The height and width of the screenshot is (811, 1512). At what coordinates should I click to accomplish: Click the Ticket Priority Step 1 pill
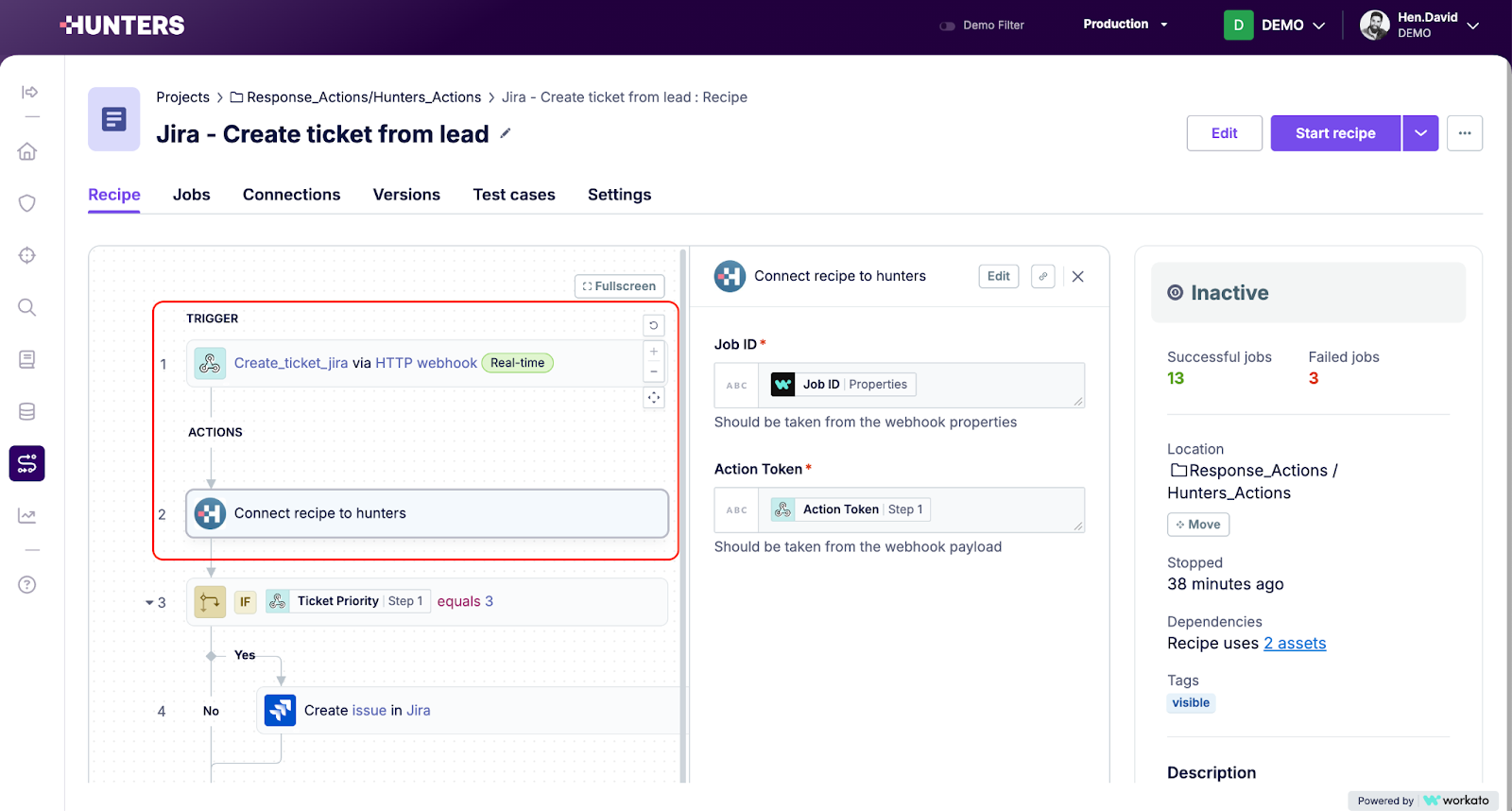[348, 601]
